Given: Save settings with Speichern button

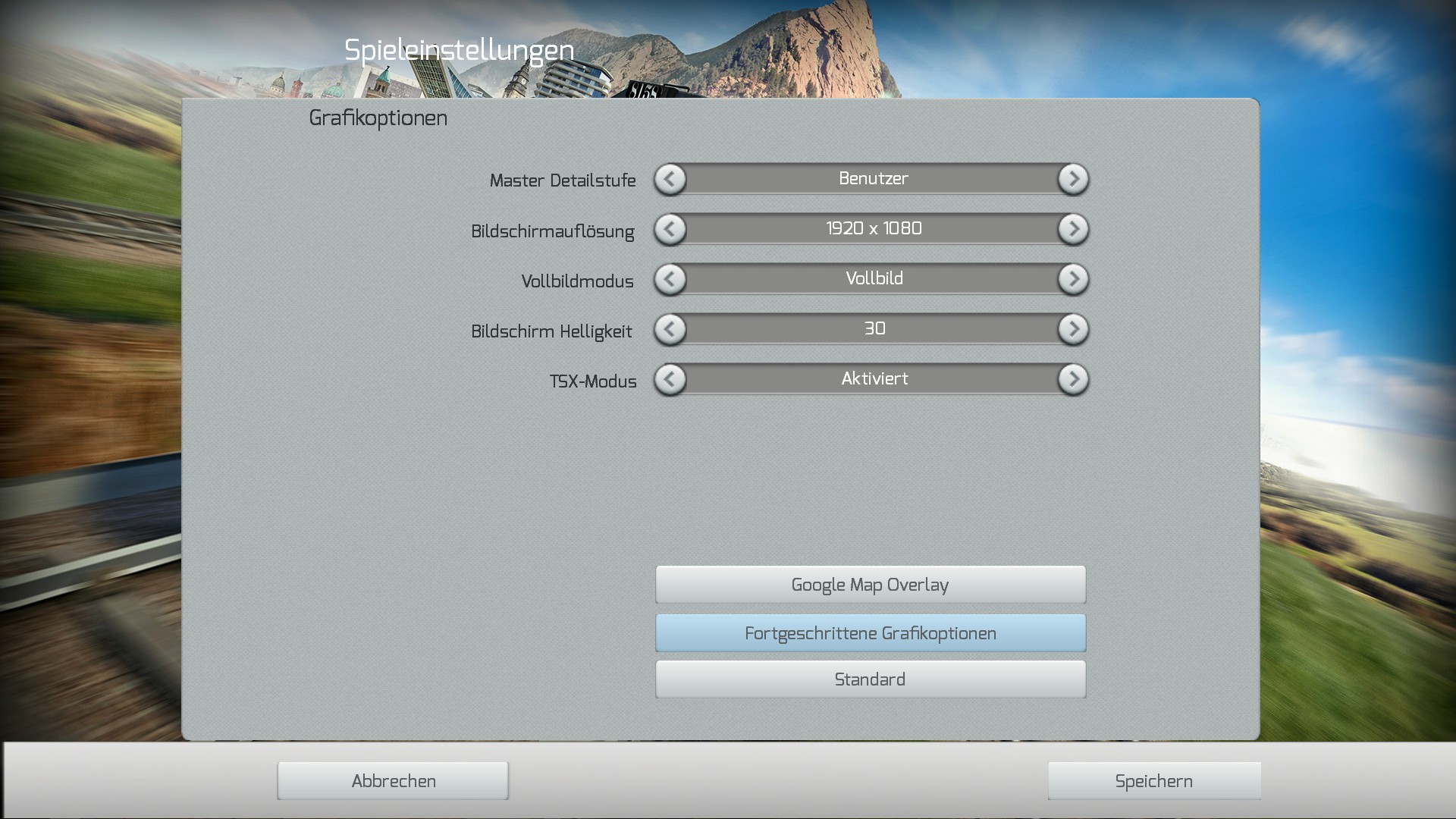Looking at the screenshot, I should 1153,781.
